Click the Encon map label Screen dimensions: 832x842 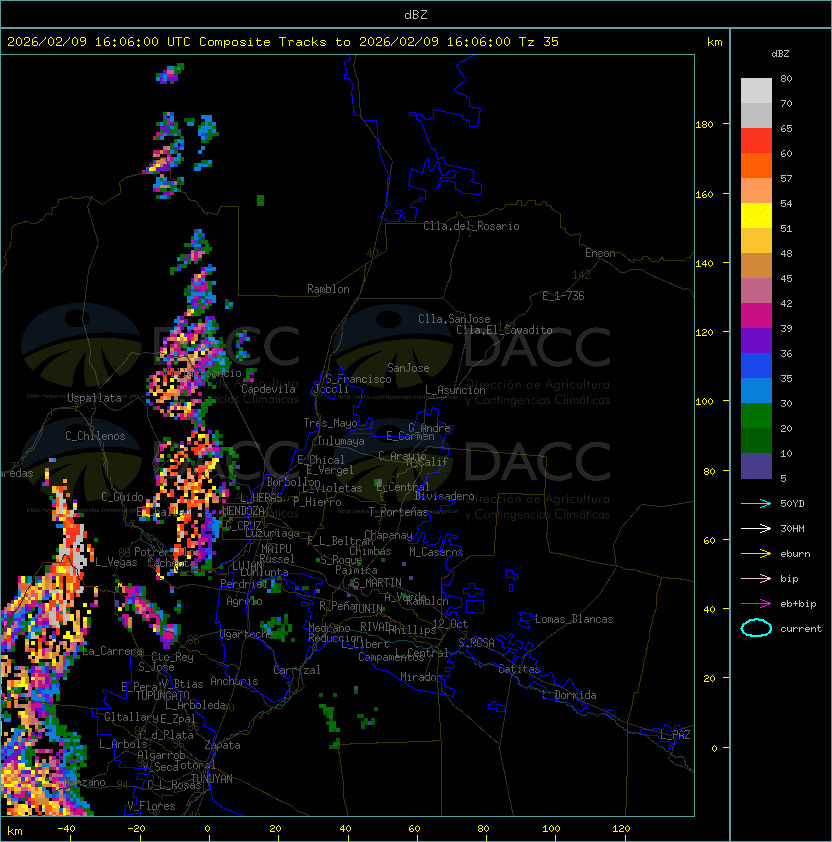pos(600,253)
